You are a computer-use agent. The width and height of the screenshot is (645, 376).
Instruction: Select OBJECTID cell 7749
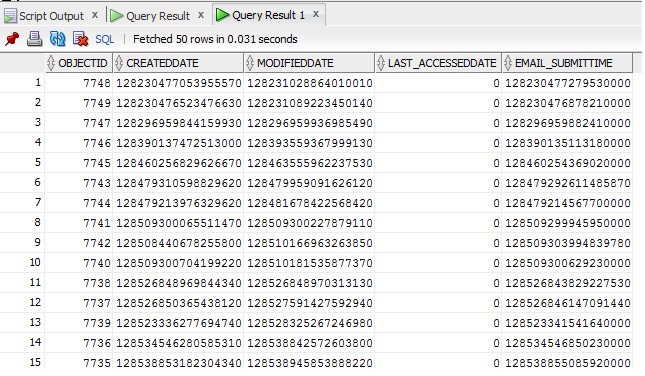pyautogui.click(x=79, y=103)
